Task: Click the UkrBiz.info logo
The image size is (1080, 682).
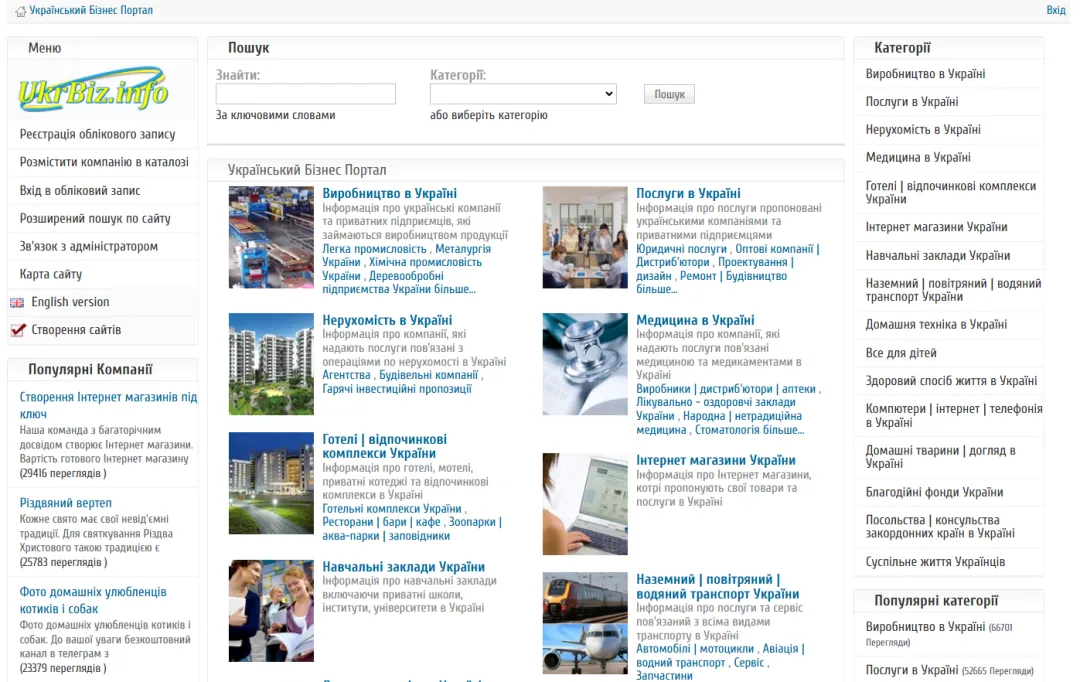Action: 93,90
